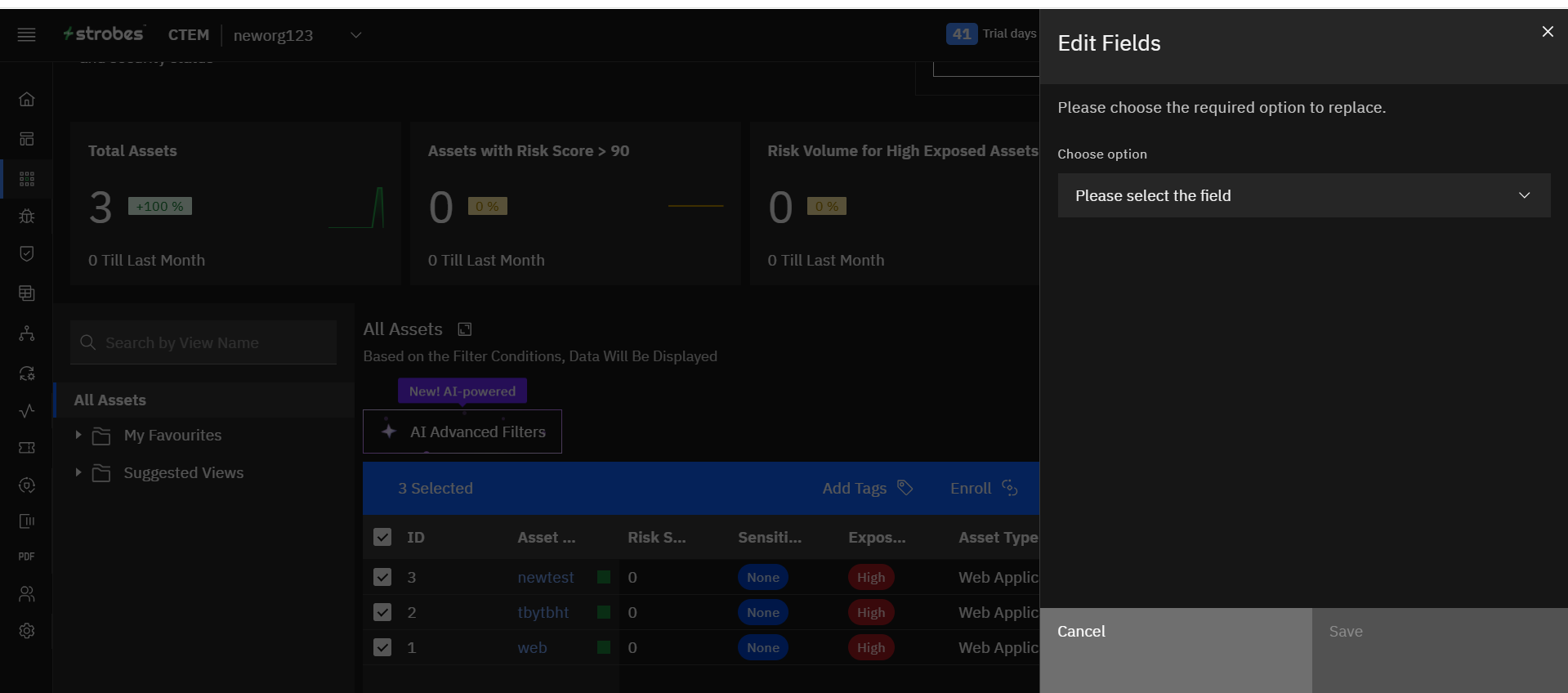The height and width of the screenshot is (693, 1568).
Task: Click the expand icon beside All Assets
Action: coord(465,329)
